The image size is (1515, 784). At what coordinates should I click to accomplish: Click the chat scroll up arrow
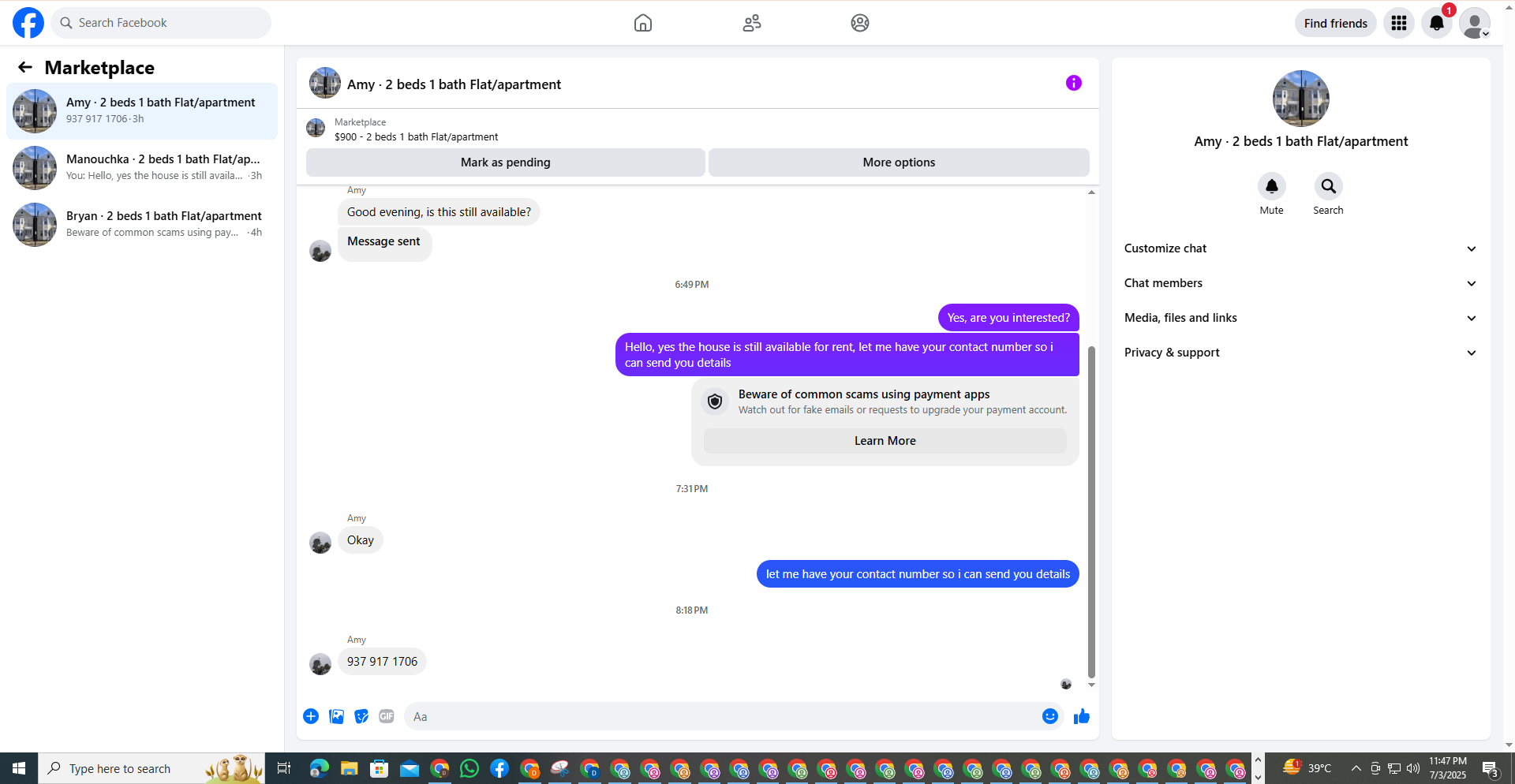[1091, 192]
